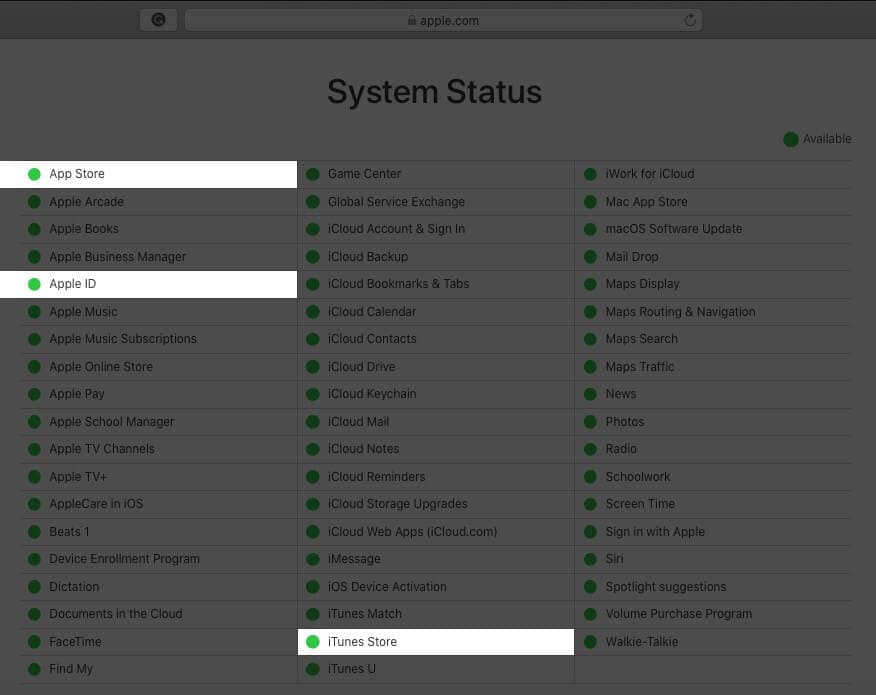Click the System Status heading
This screenshot has height=695, width=876.
click(x=435, y=92)
